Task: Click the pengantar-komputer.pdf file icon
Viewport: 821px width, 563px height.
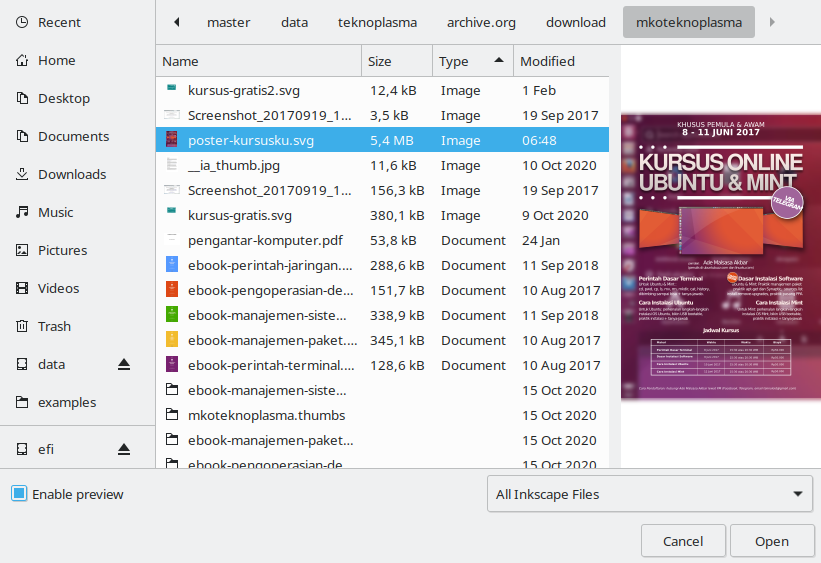Action: tap(172, 239)
